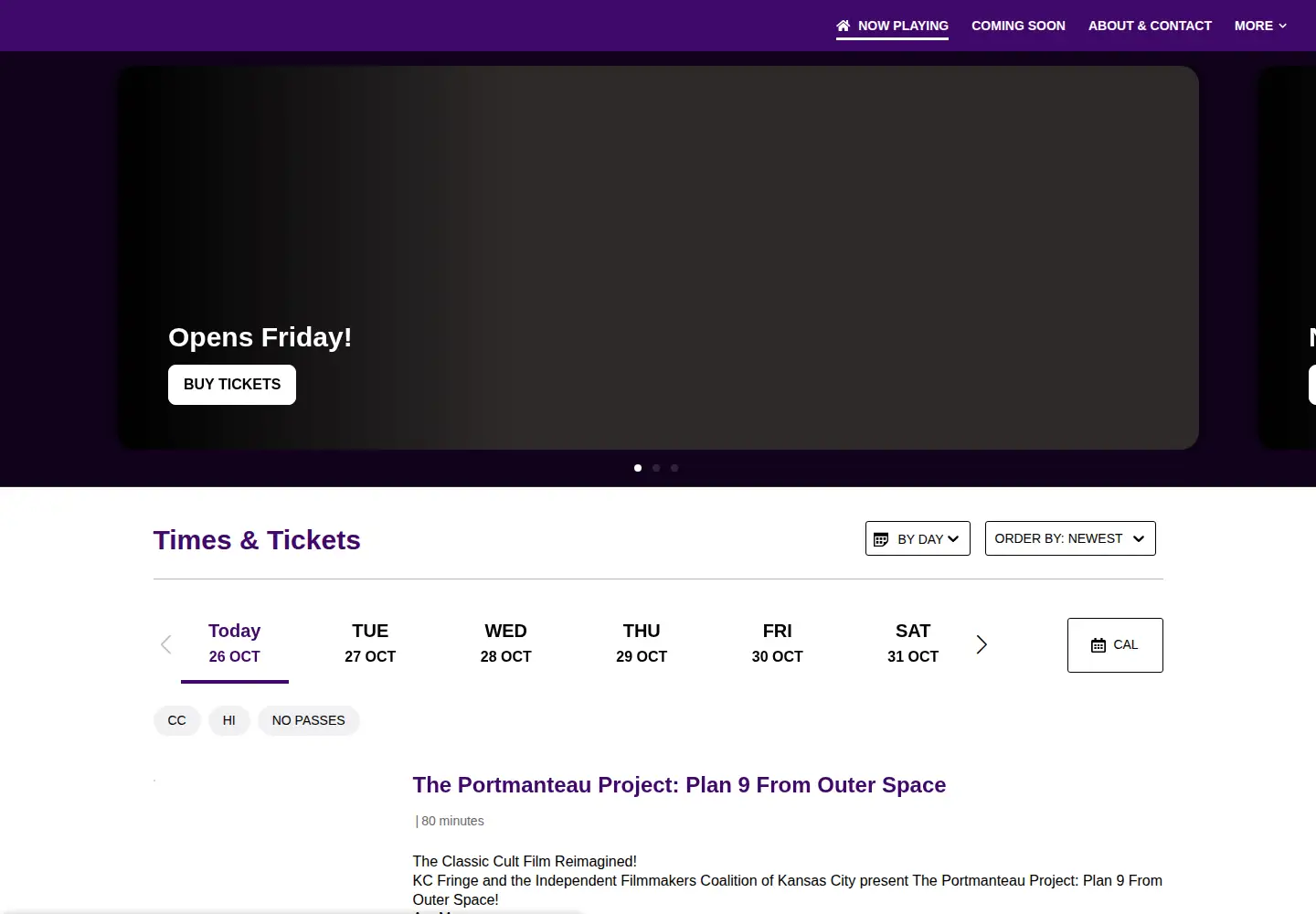Screen dimensions: 1316x914
Task: Click the BUY TICKETS button on the banner
Action: point(232,385)
